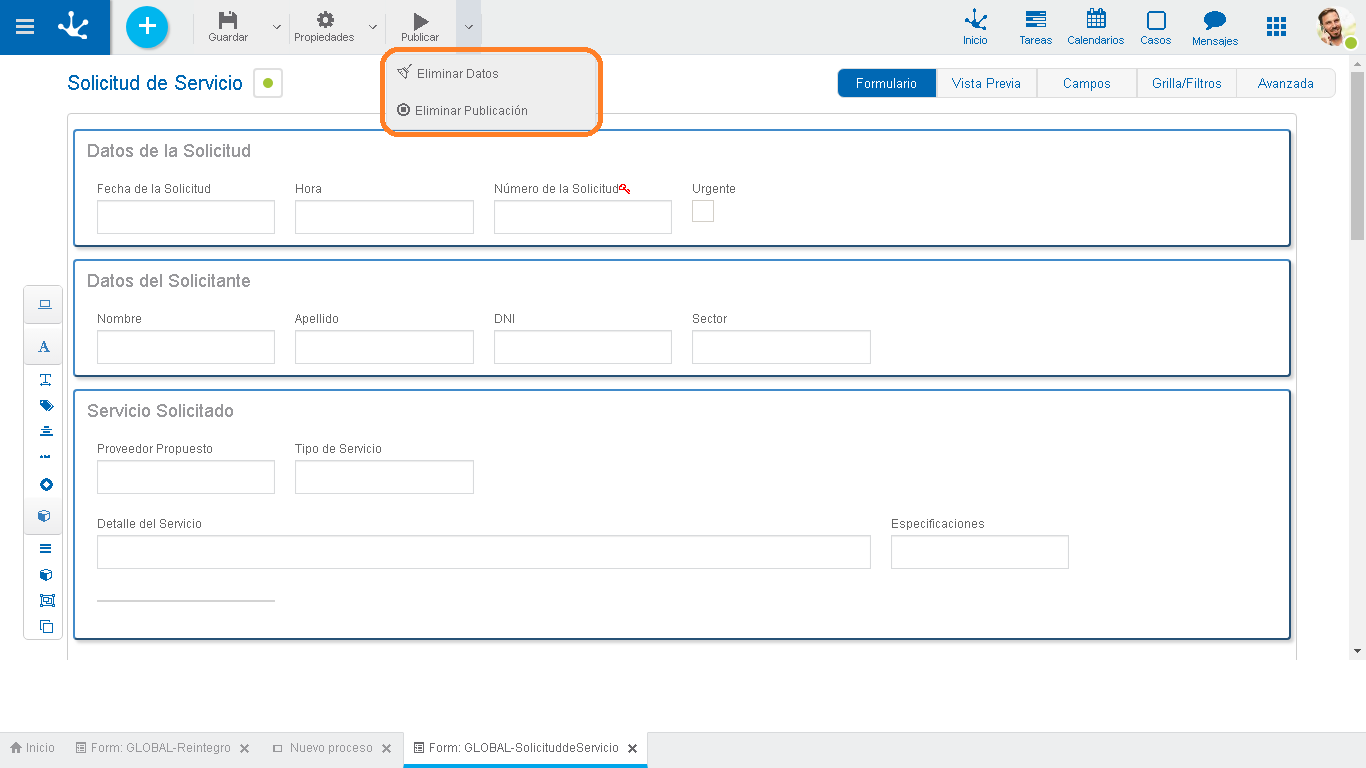Select the three dots tool icon
This screenshot has width=1366, height=768.
point(45,456)
